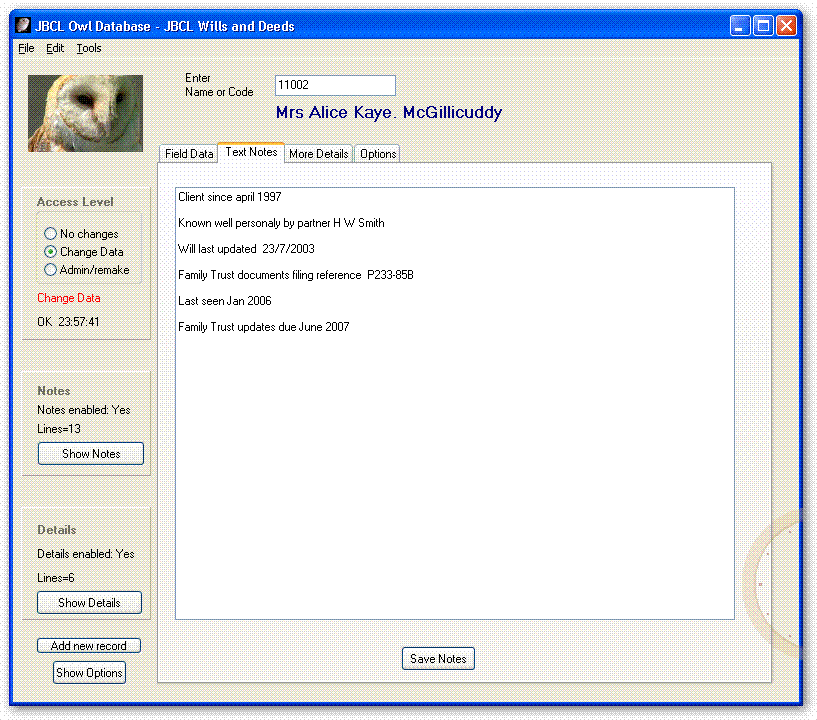Choose the Admin/remake access level
The width and height of the screenshot is (817, 720).
(51, 270)
